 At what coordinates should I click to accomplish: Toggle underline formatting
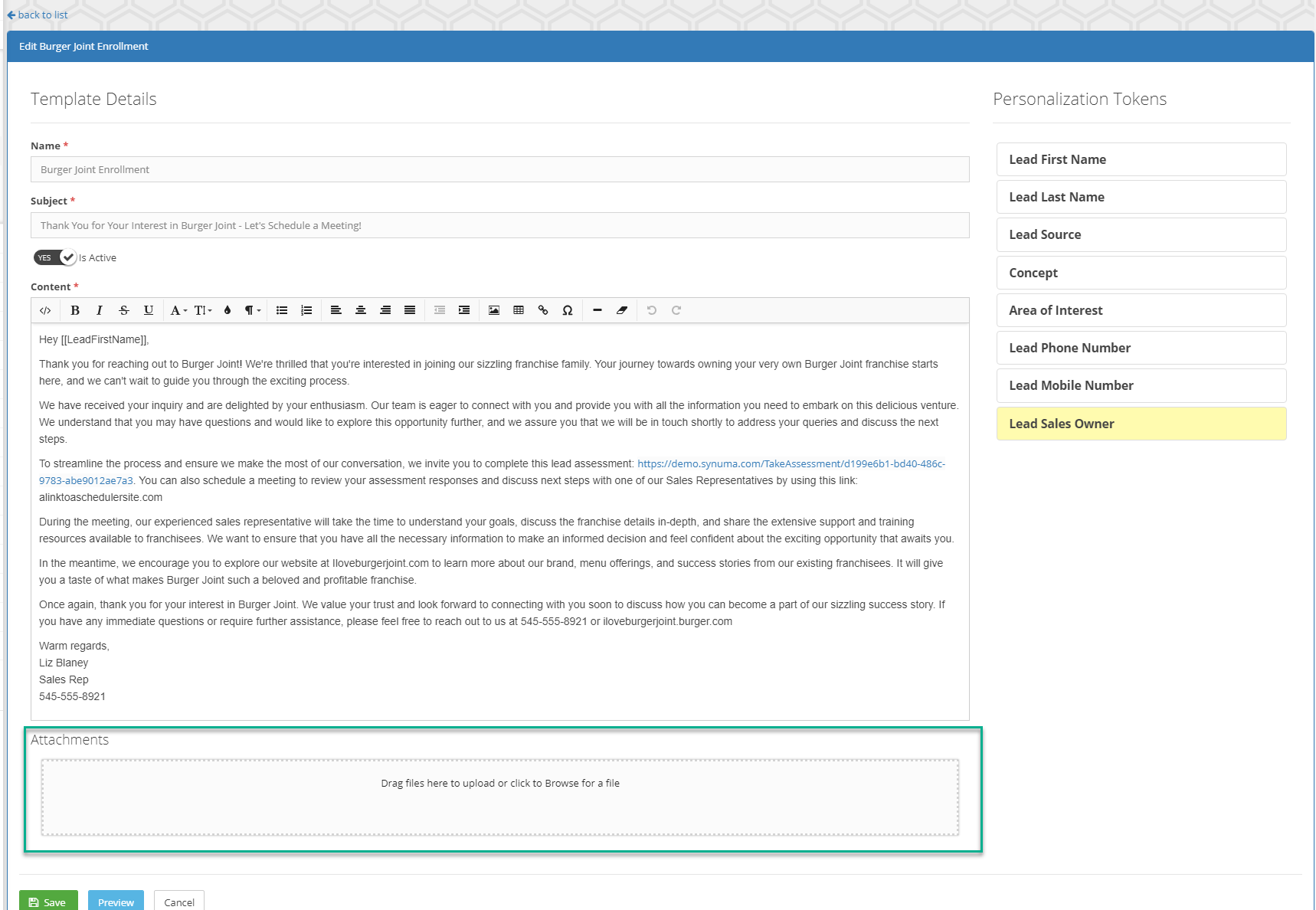149,310
